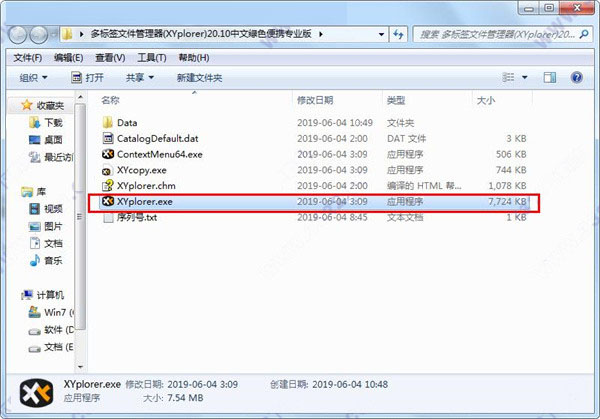This screenshot has width=600, height=419.
Task: Expand the 组织 dropdown
Action: coord(33,78)
